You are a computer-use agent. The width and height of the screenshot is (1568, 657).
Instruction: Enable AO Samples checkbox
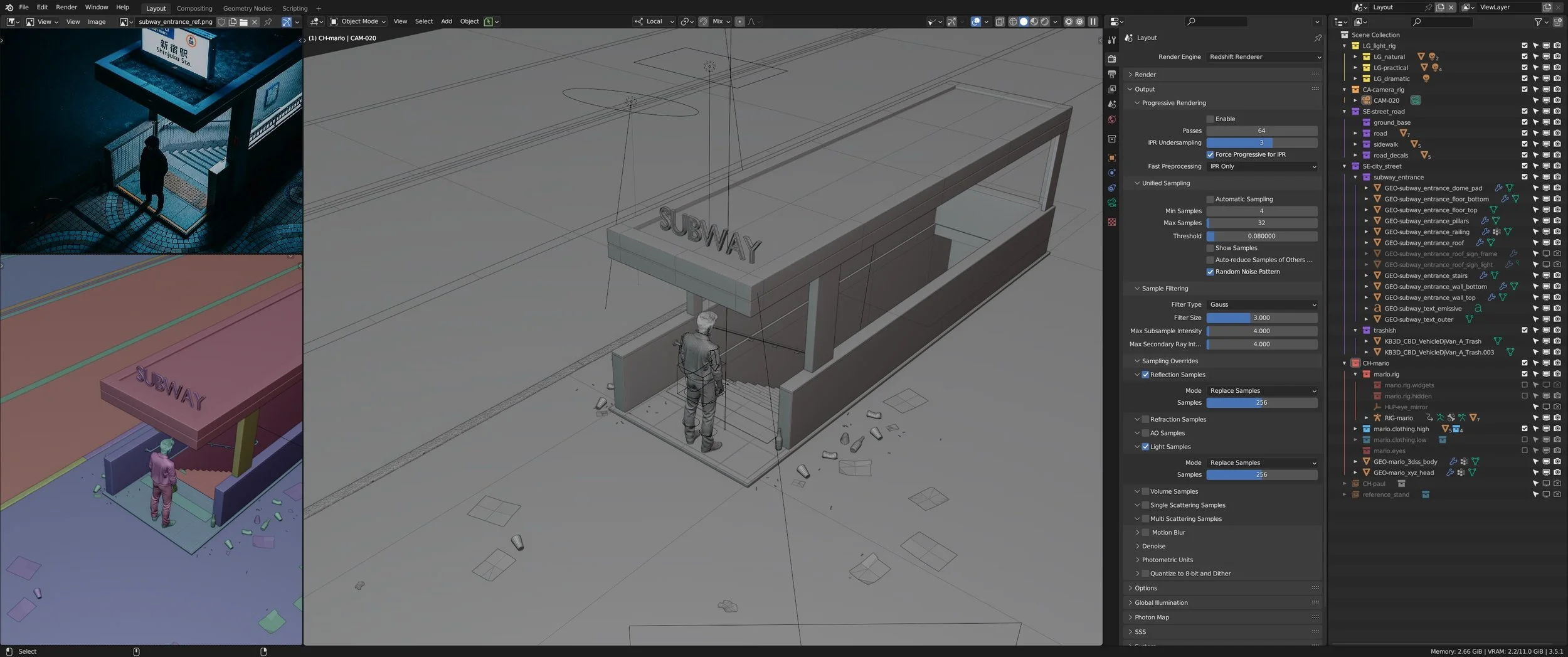(1145, 433)
